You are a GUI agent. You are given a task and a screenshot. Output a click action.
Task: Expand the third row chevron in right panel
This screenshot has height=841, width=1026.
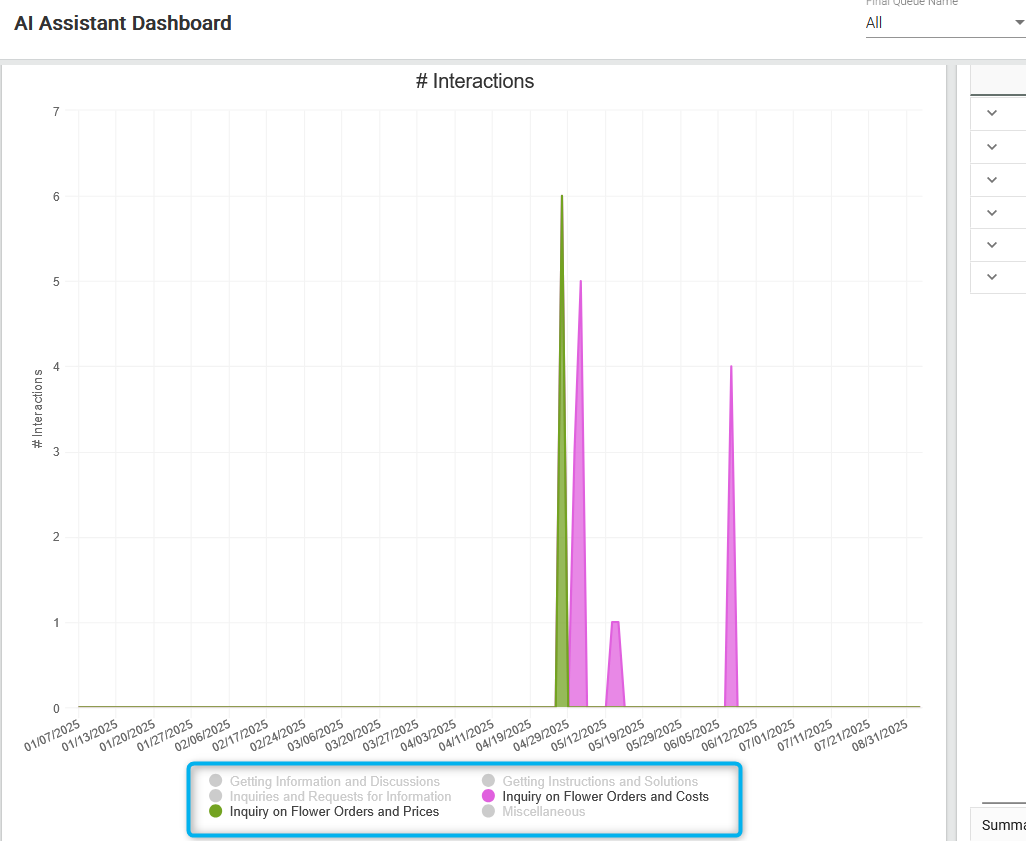click(992, 180)
